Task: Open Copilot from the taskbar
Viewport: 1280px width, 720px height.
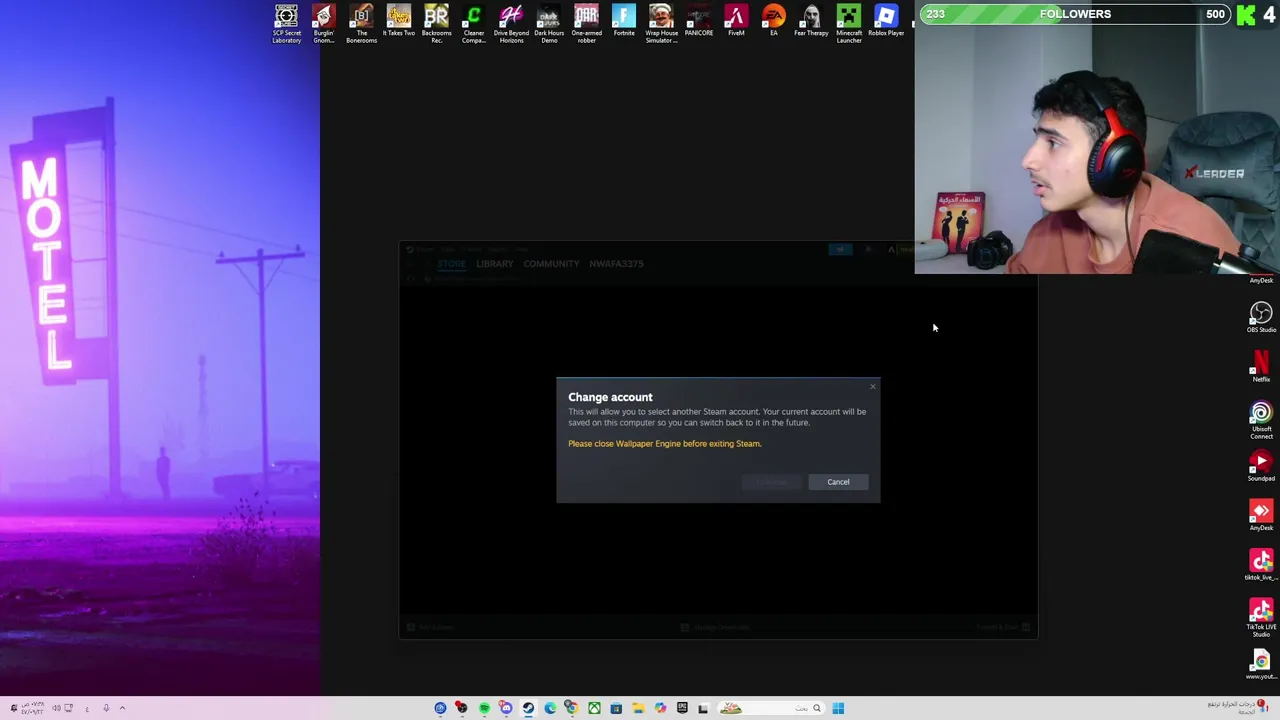Action: (660, 708)
